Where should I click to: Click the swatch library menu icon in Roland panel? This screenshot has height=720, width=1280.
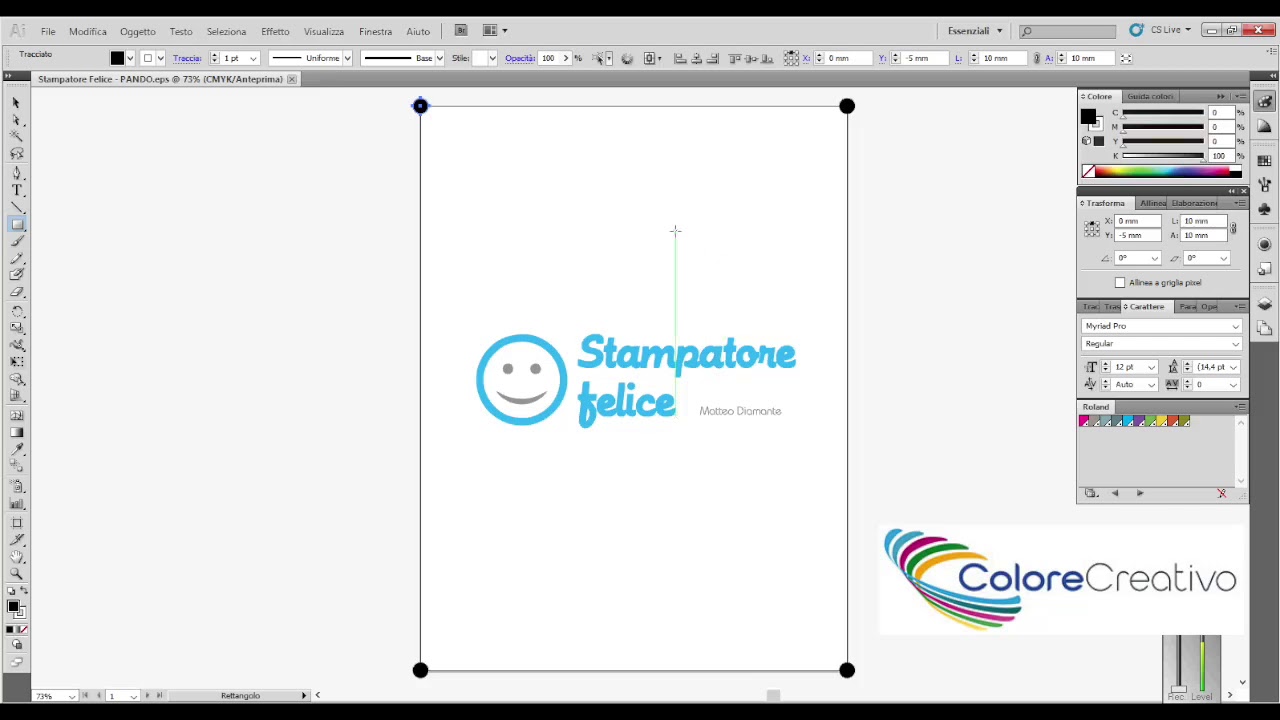pos(1092,493)
